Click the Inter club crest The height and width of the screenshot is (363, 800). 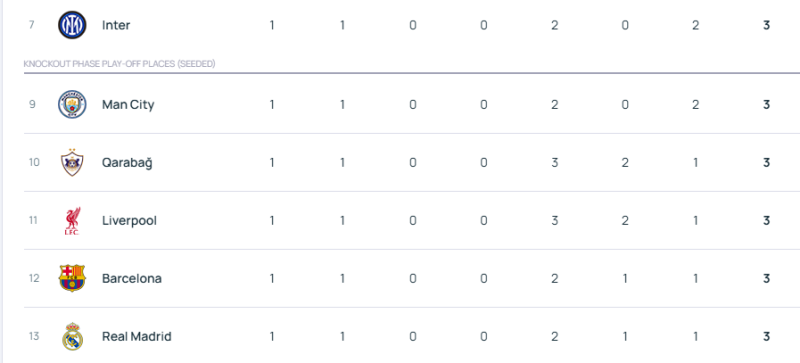pos(72,25)
